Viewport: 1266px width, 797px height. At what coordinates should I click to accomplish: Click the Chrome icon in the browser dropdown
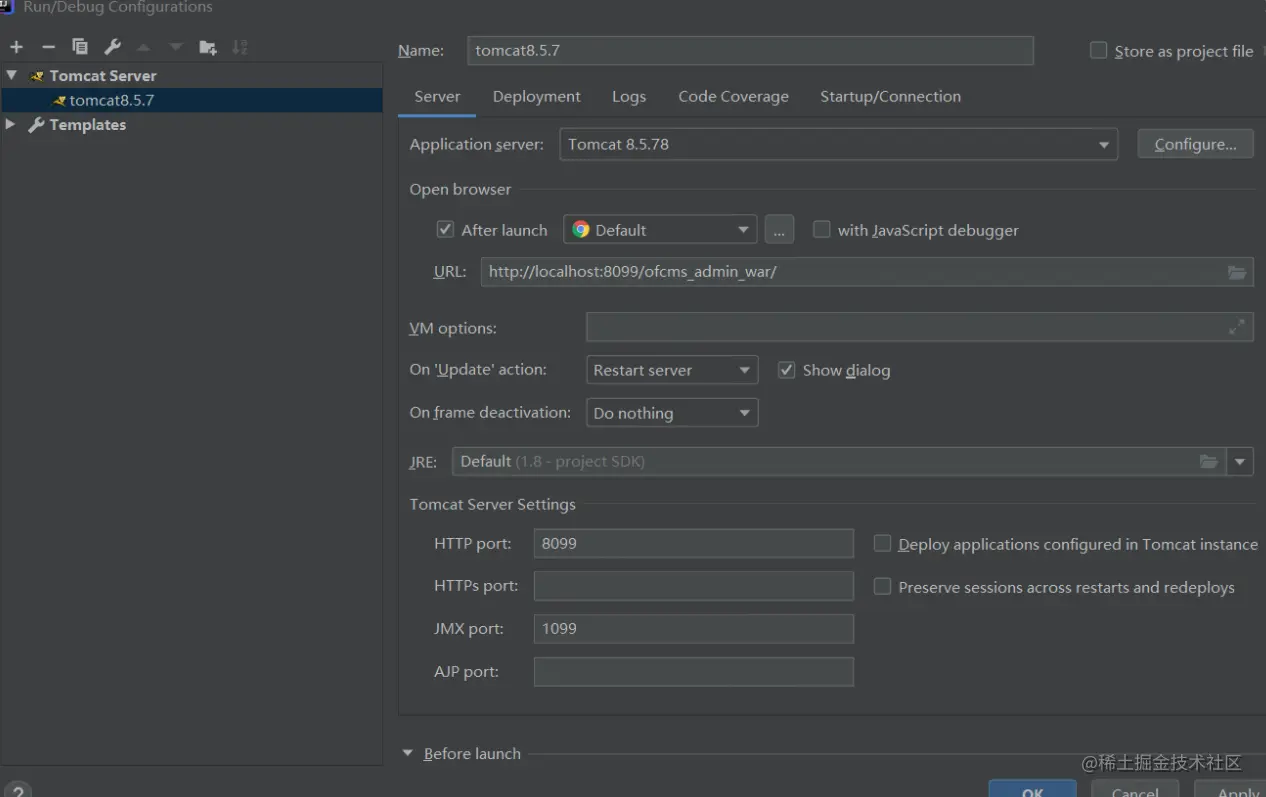tap(581, 230)
